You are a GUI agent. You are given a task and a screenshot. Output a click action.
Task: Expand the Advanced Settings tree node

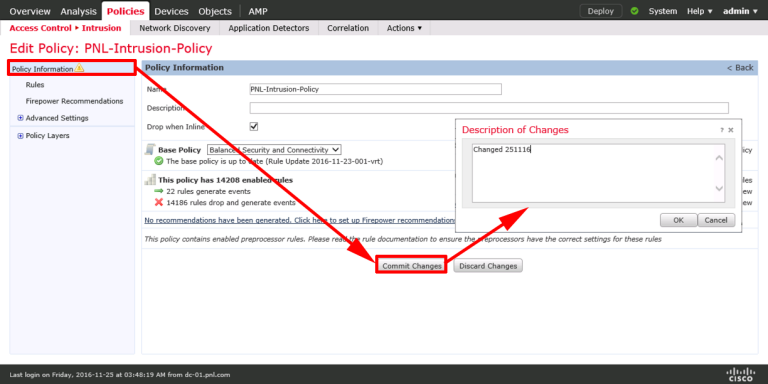(20, 118)
